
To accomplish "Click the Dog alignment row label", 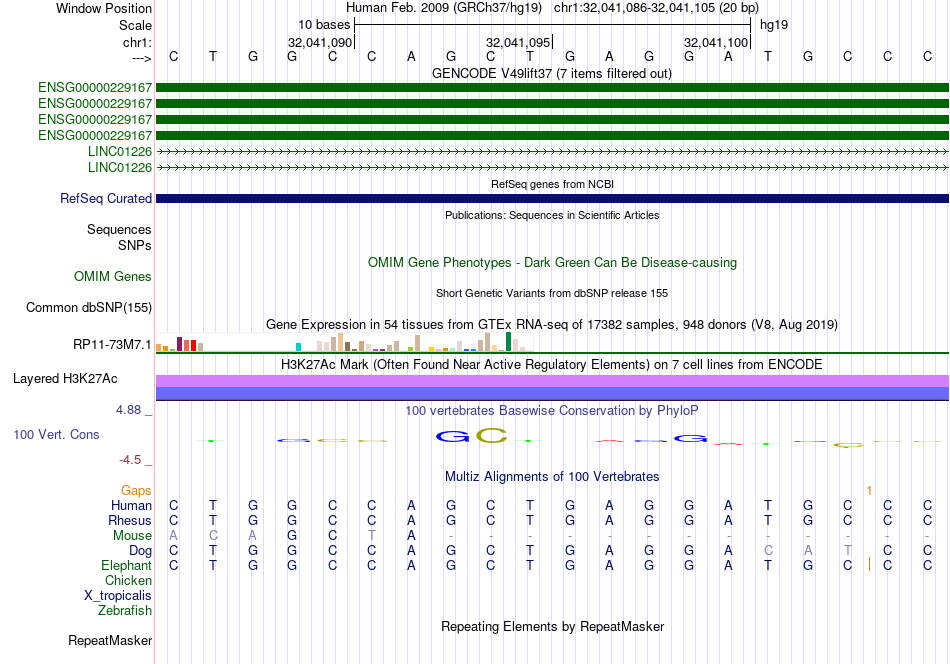I will point(140,551).
